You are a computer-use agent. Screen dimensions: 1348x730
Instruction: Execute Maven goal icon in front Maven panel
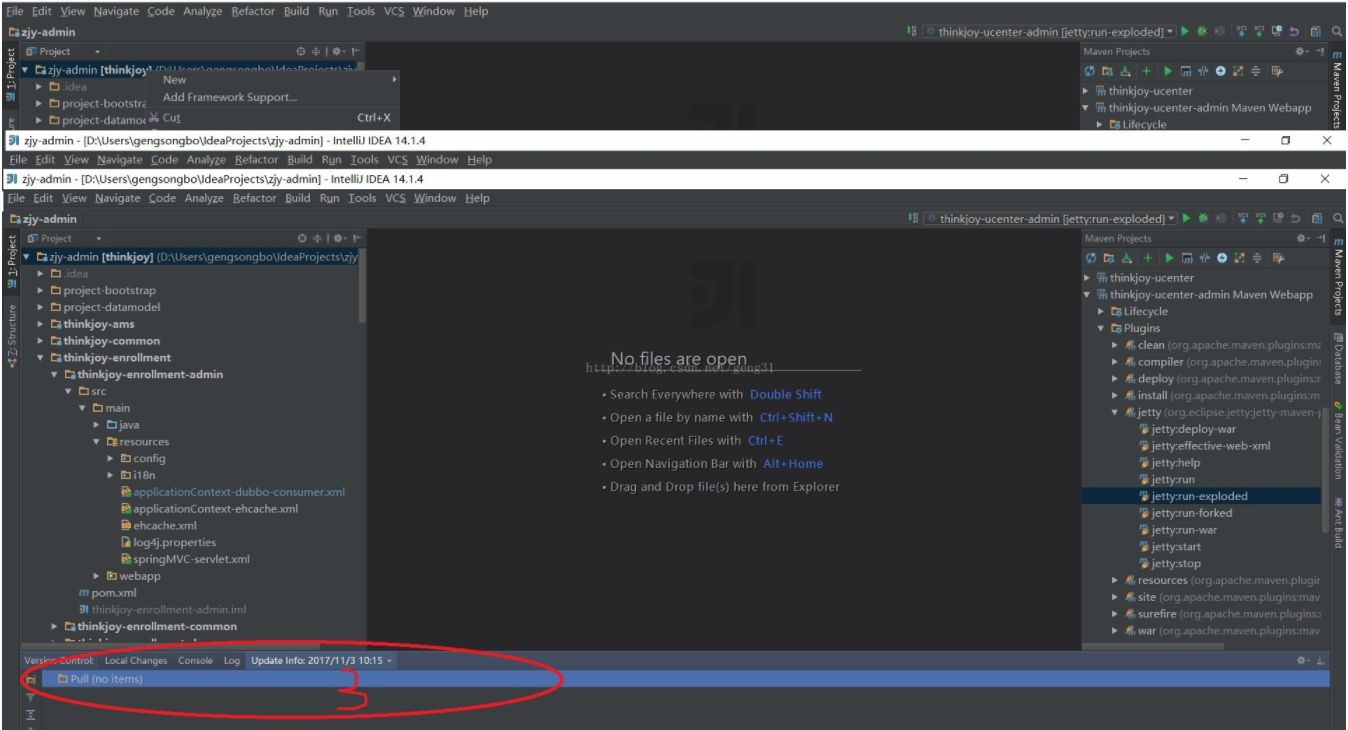click(1187, 258)
